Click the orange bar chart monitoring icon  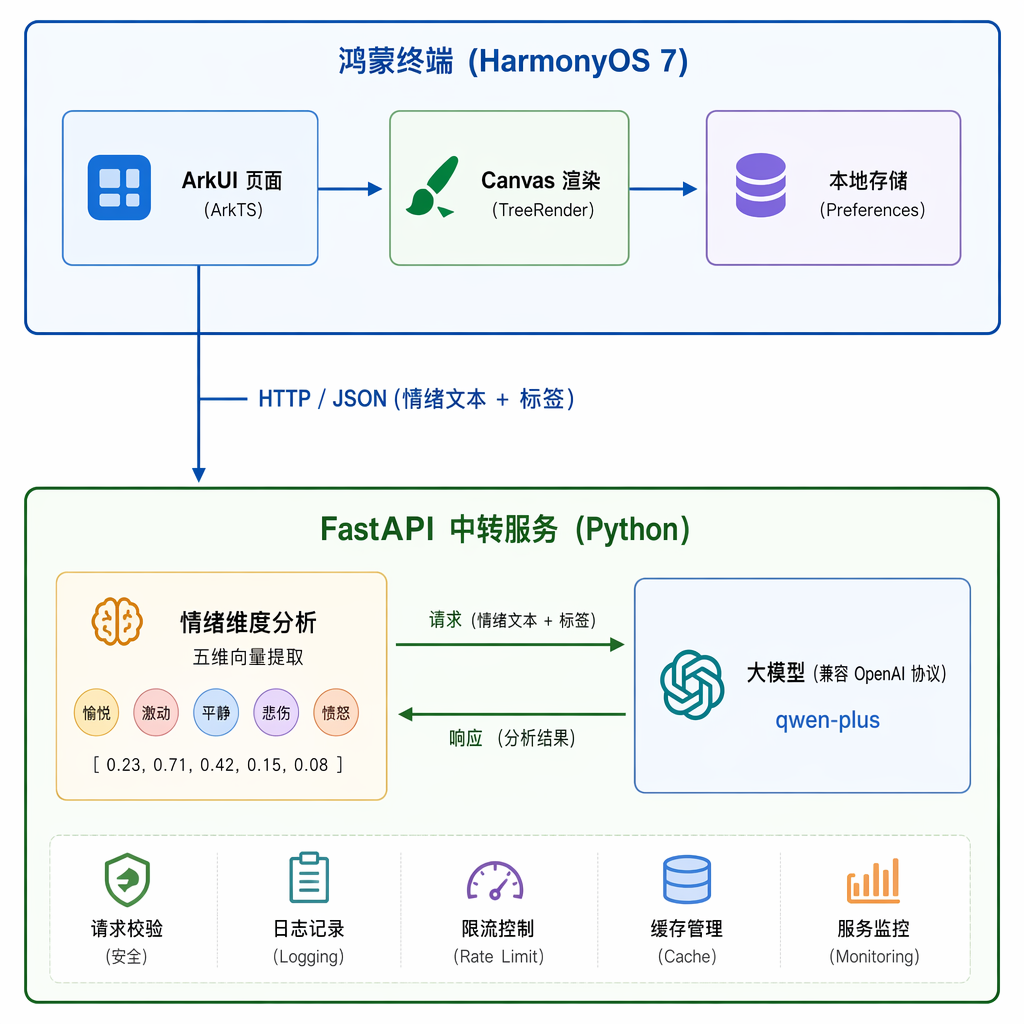tap(873, 880)
